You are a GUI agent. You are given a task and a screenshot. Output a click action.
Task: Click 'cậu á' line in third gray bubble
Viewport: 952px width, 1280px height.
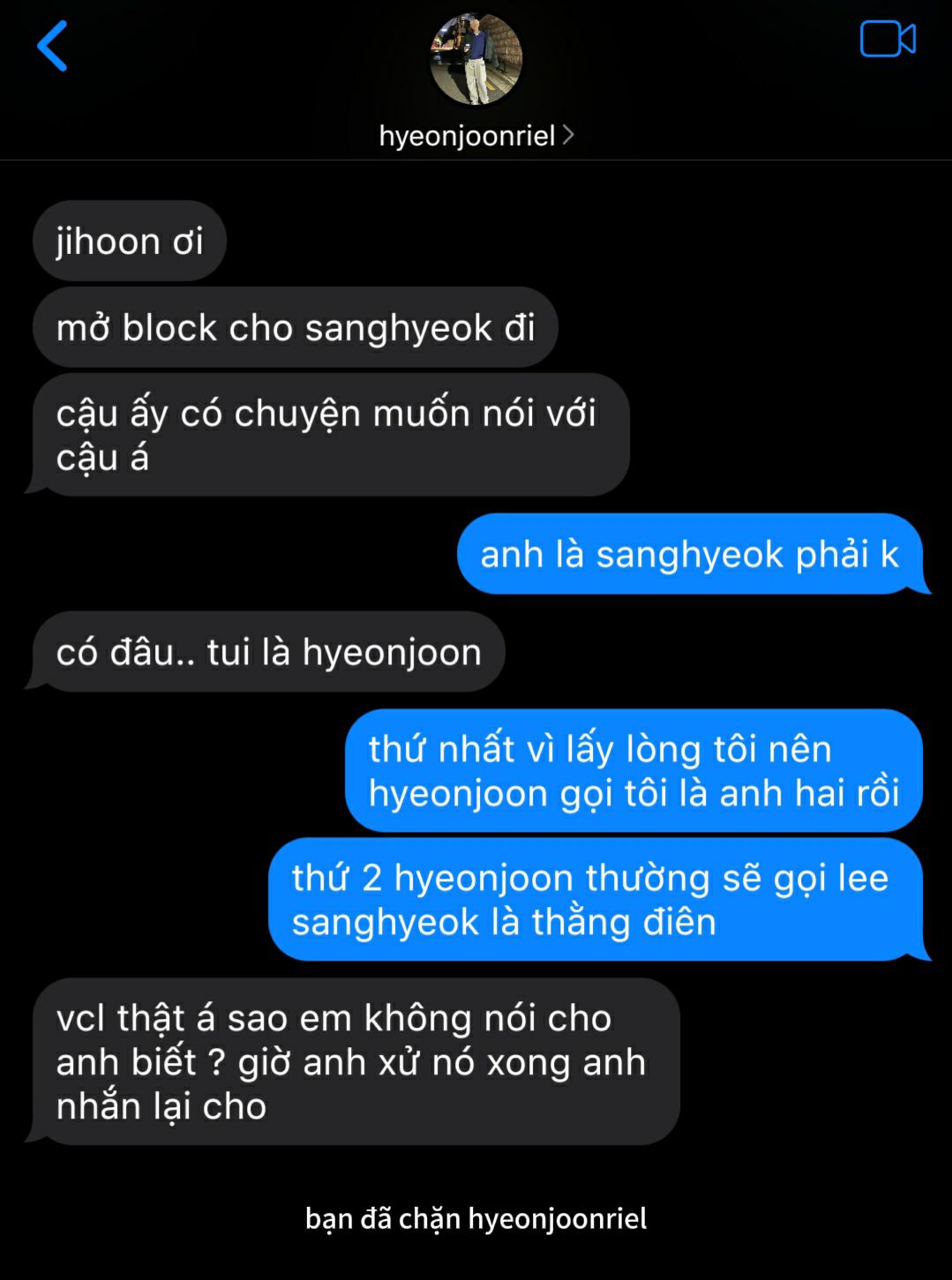click(102, 458)
